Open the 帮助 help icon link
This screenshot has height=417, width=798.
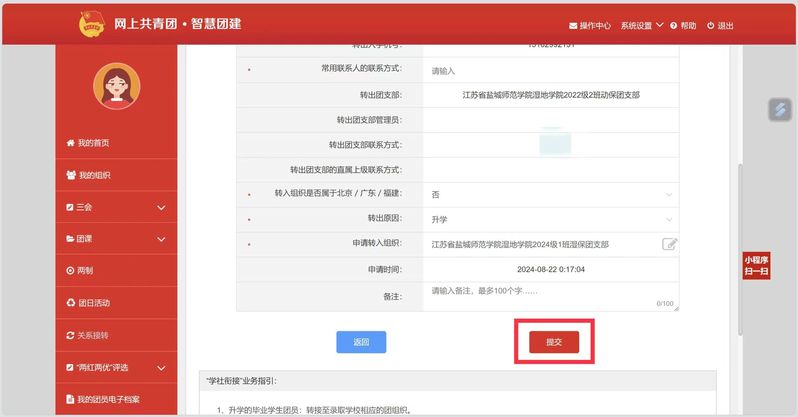683,25
